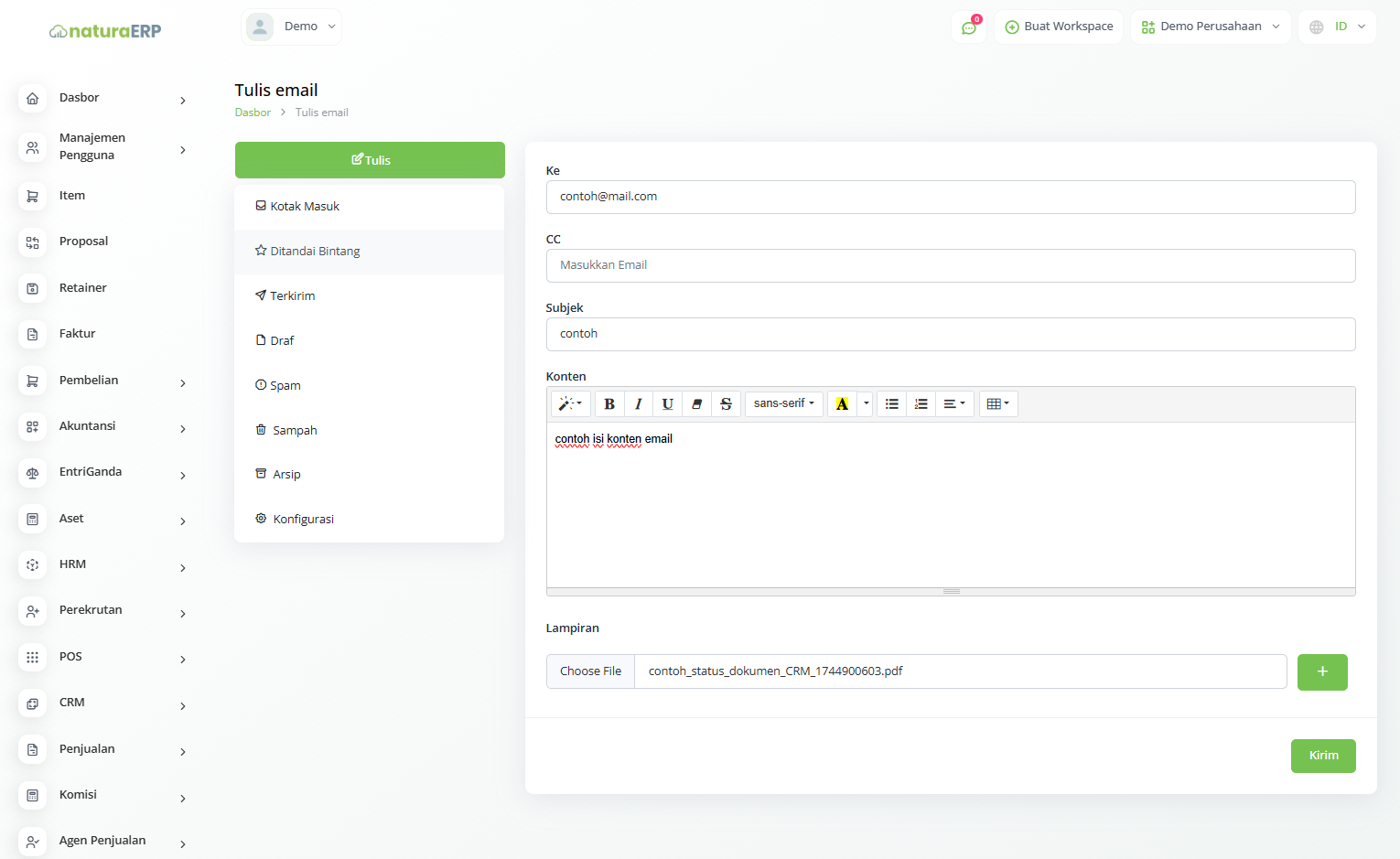Click the Faktur document icon
The width and height of the screenshot is (1400, 859).
click(33, 334)
